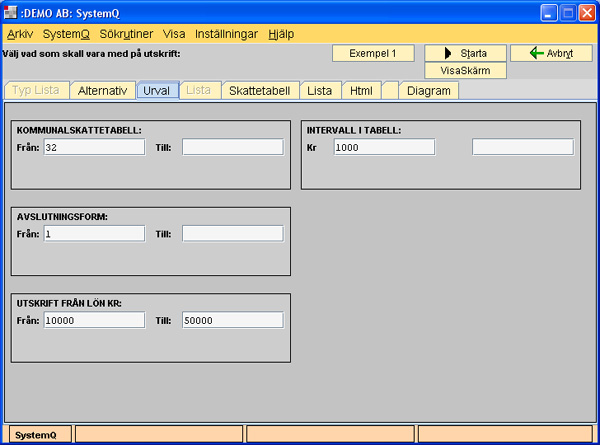The height and width of the screenshot is (445, 600).
Task: Open the Sökrutiner menu
Action: [x=128, y=33]
